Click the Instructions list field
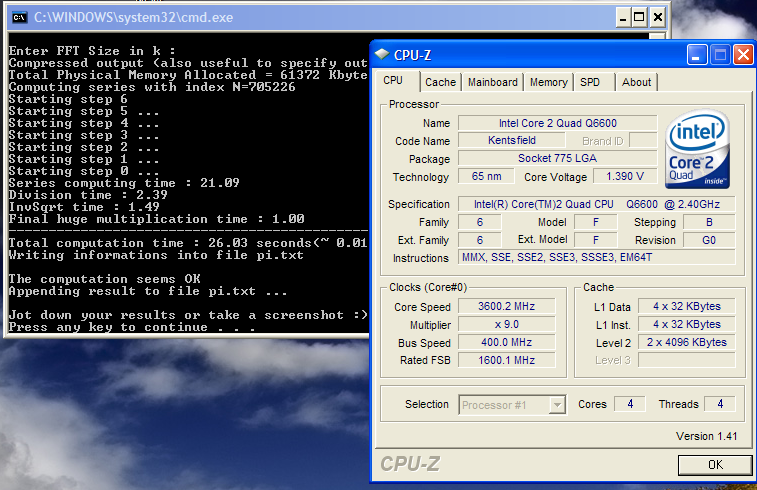The height and width of the screenshot is (490, 757). pos(597,257)
